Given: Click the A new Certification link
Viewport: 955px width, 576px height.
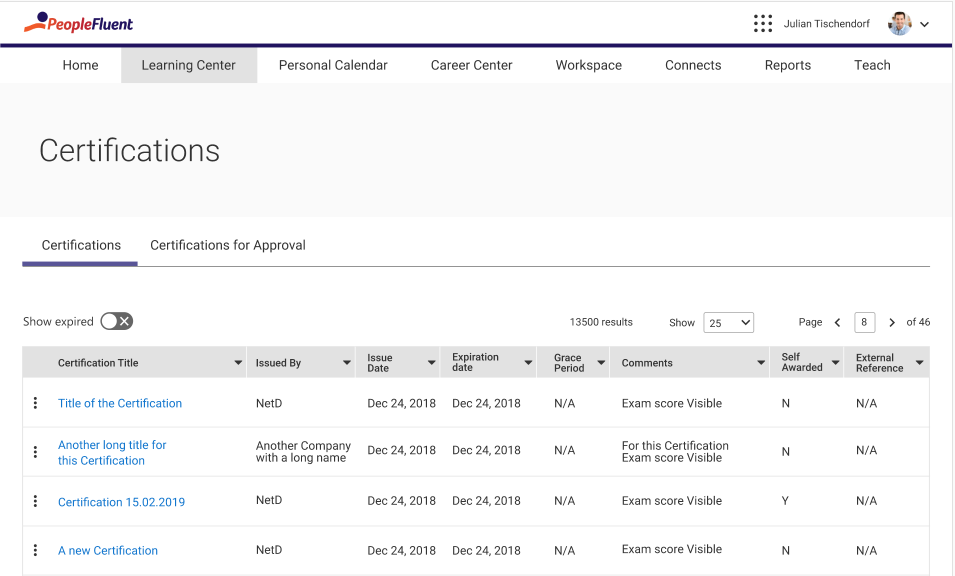Looking at the screenshot, I should pyautogui.click(x=108, y=550).
